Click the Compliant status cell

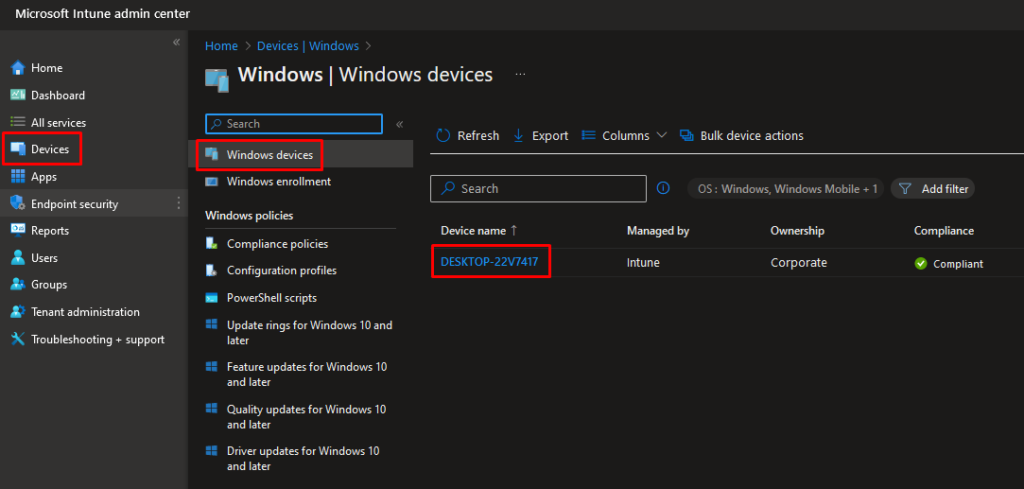pyautogui.click(x=950, y=264)
